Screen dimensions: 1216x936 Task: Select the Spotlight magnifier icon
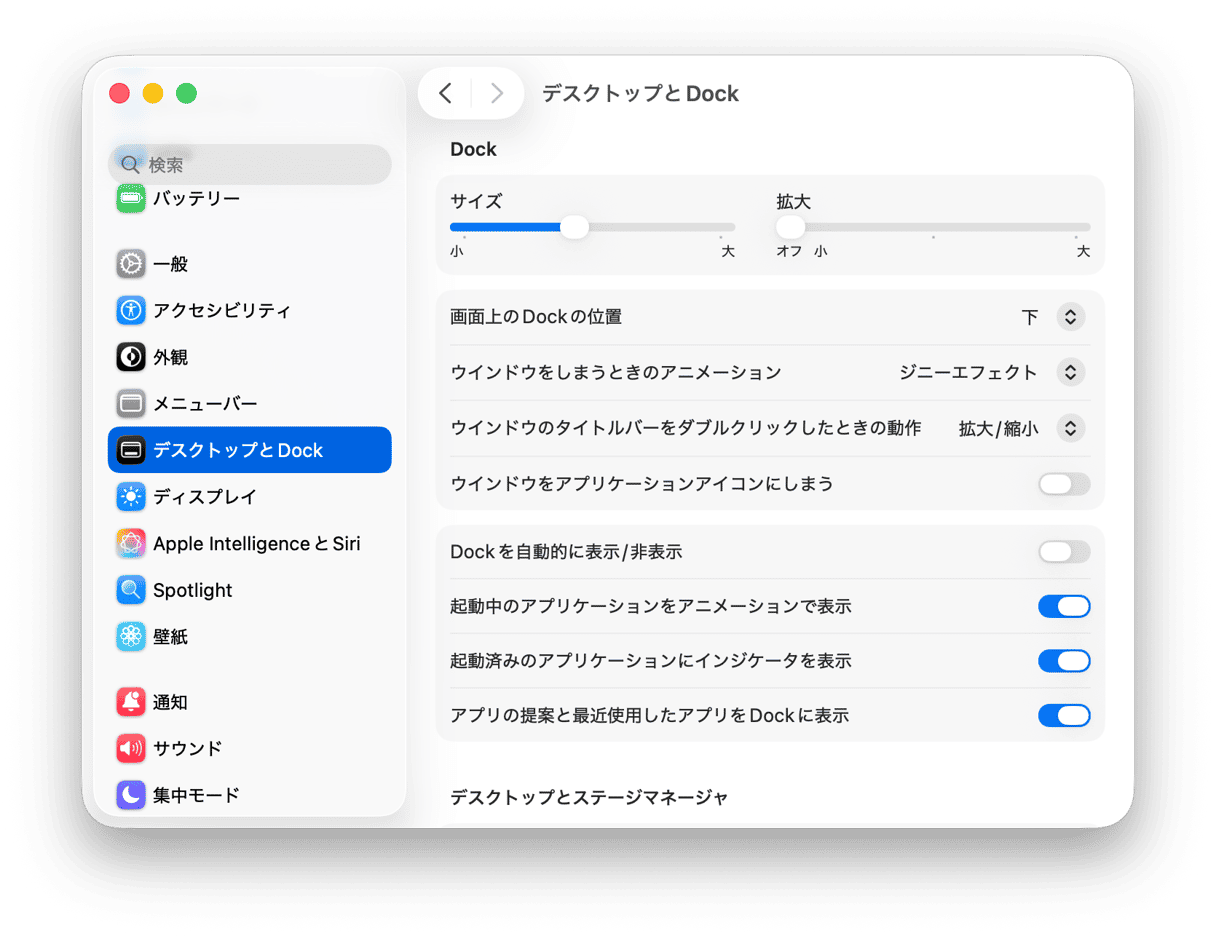coord(131,590)
